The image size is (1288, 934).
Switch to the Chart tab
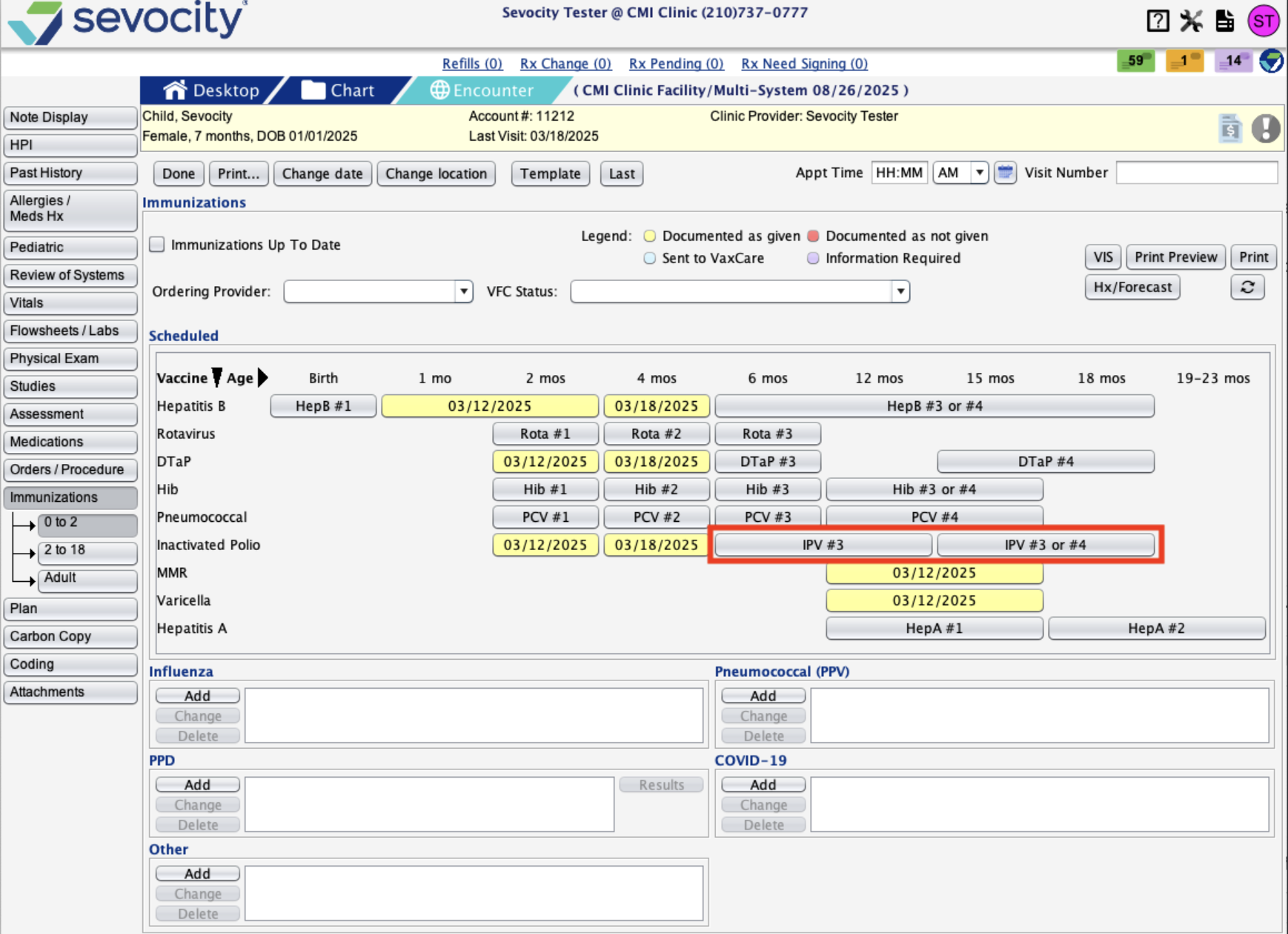339,90
